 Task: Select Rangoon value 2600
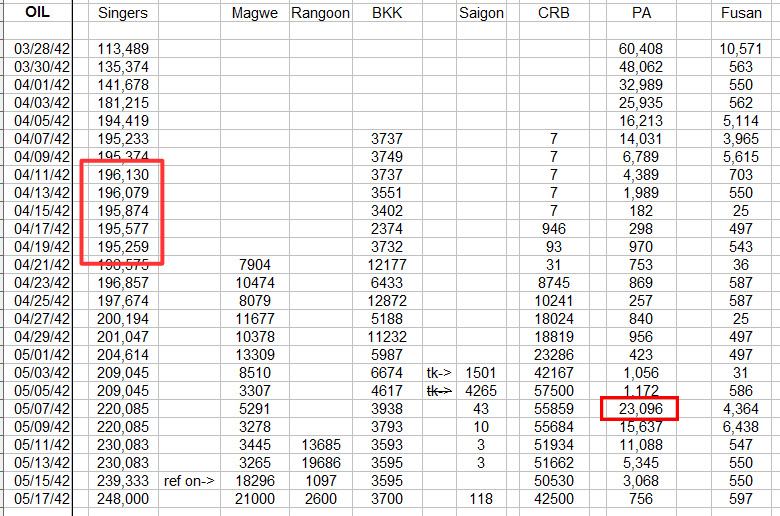coord(321,499)
